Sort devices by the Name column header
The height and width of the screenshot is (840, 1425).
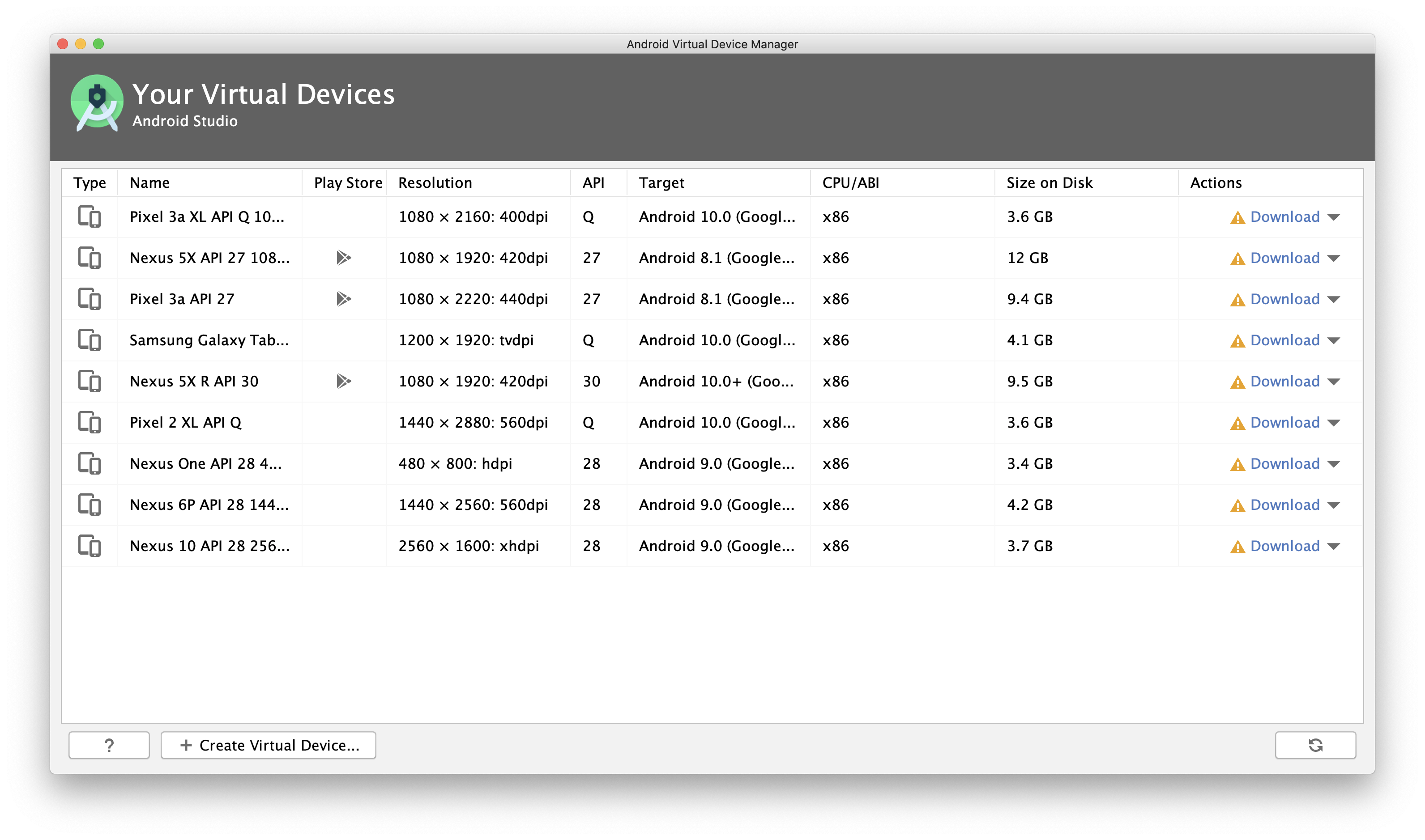click(149, 183)
